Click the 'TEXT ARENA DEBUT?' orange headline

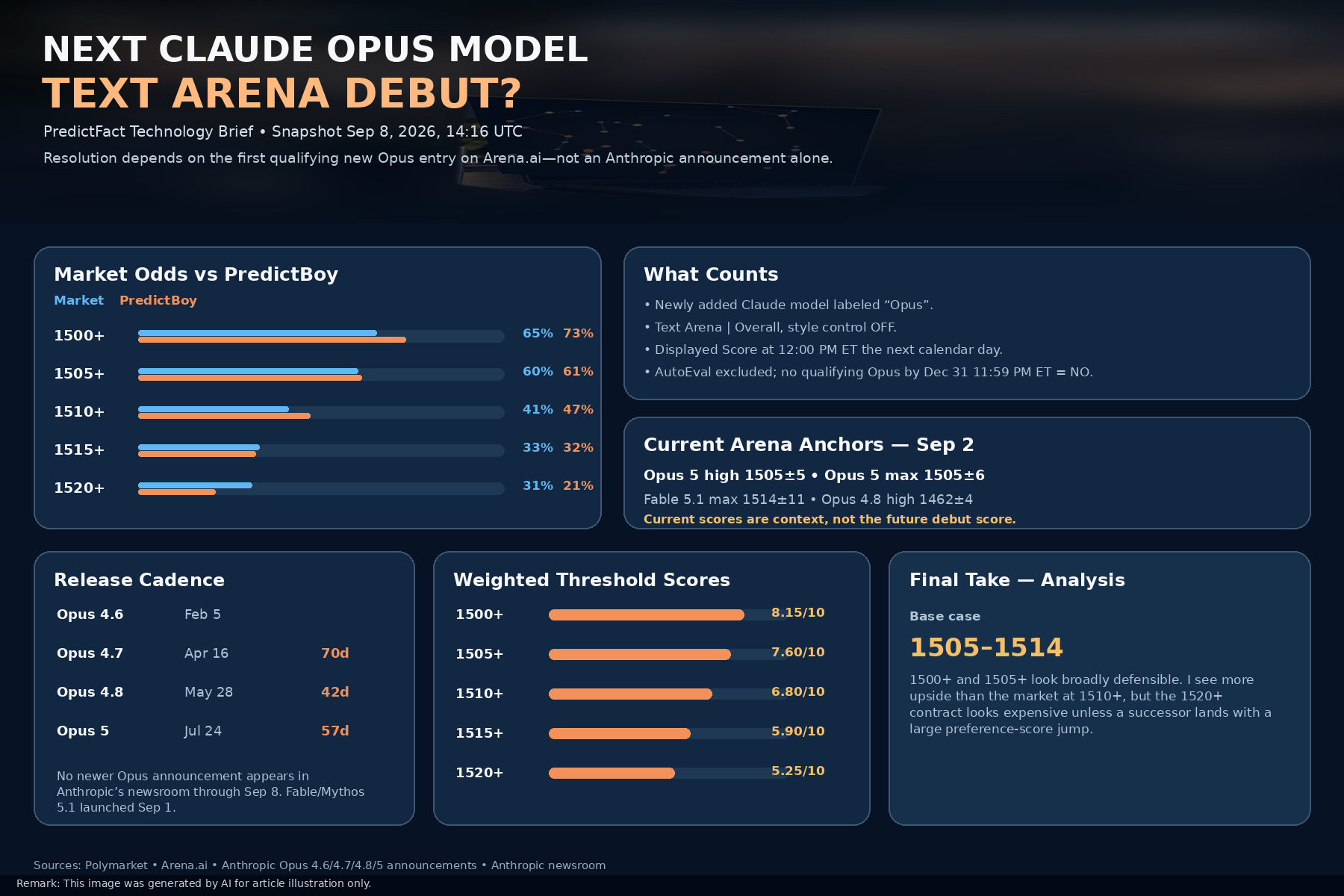(x=281, y=93)
